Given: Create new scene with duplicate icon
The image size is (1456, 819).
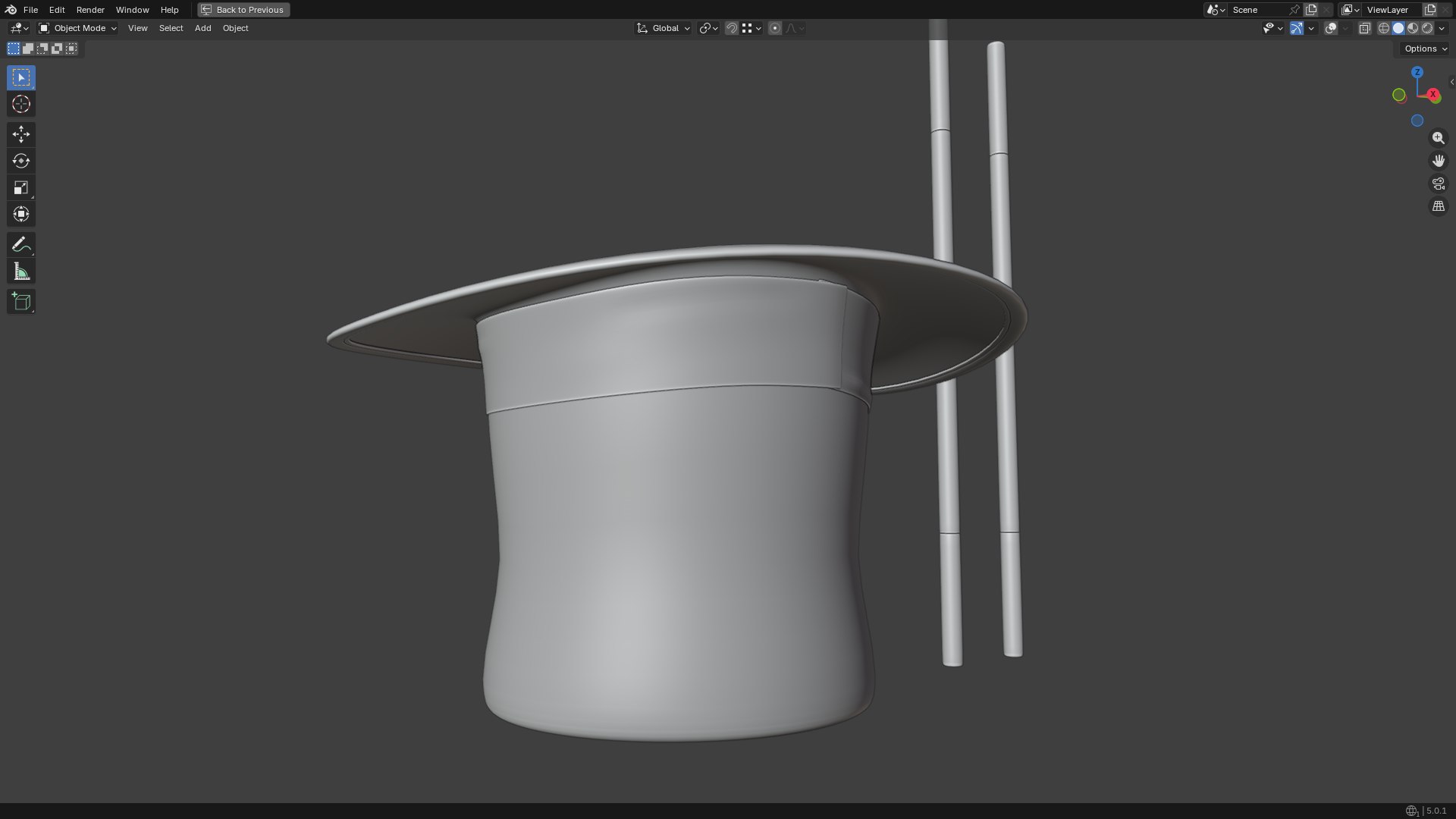Looking at the screenshot, I should click(1311, 10).
